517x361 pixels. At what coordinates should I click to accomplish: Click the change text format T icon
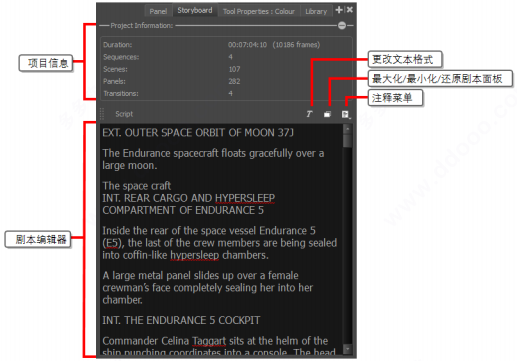coord(309,114)
